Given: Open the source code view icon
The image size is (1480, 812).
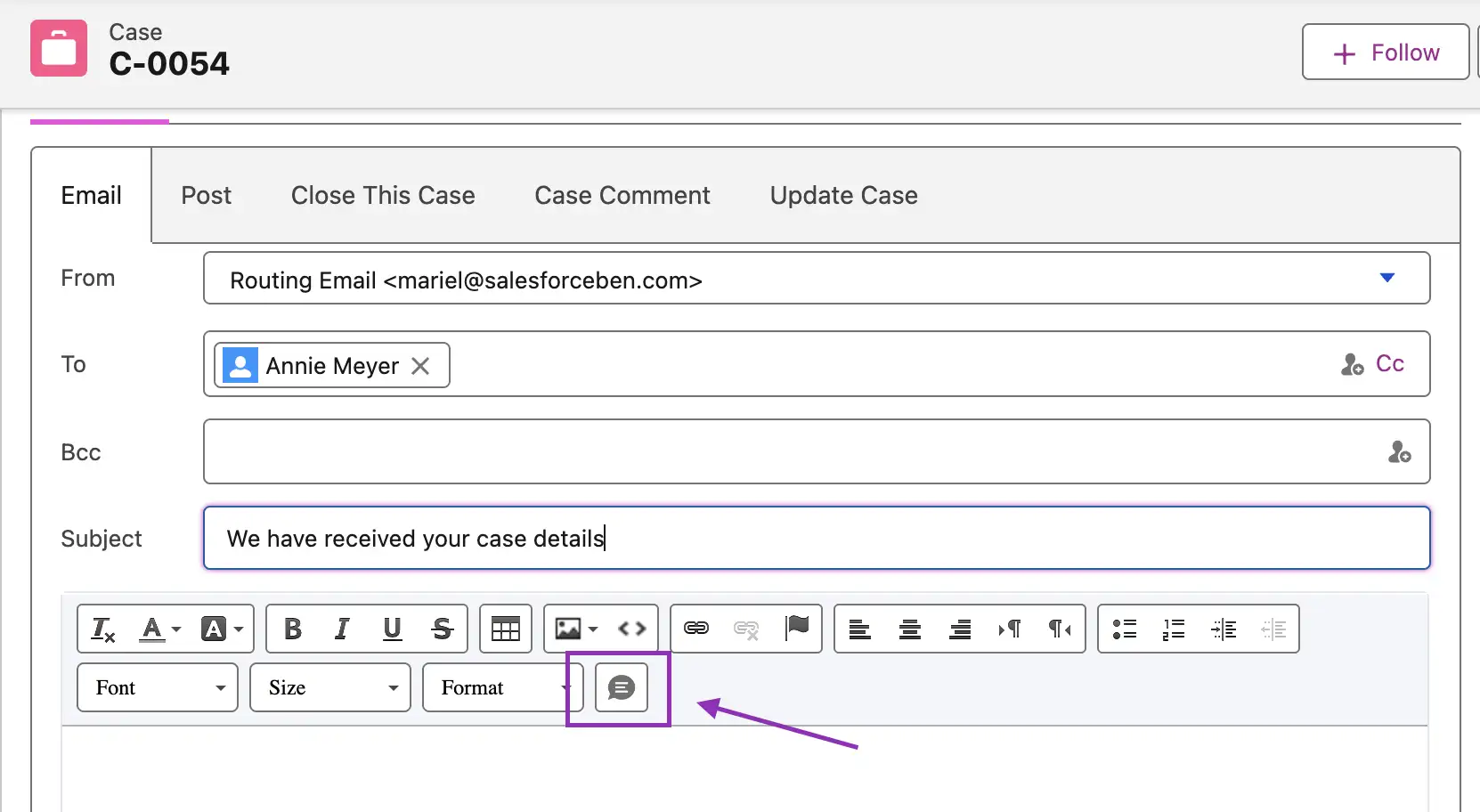Looking at the screenshot, I should (x=631, y=629).
